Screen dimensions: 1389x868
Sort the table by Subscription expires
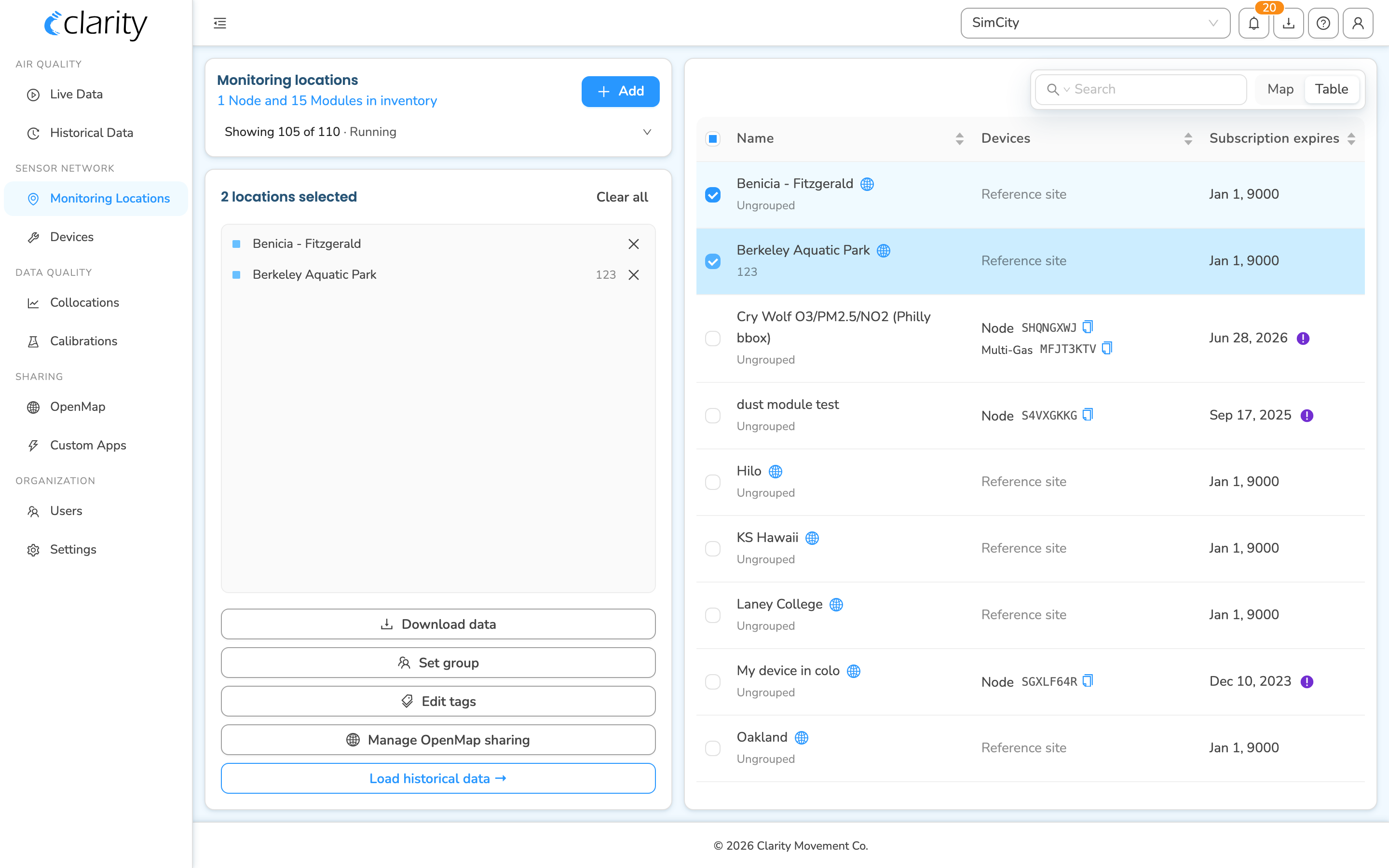coord(1351,138)
